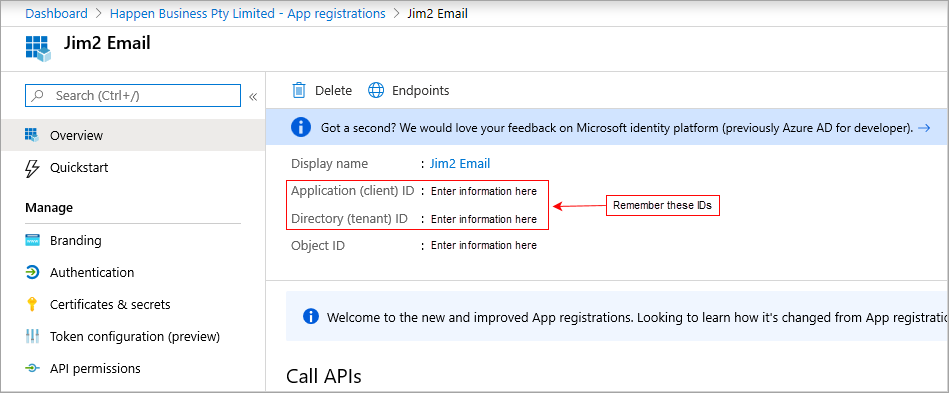Open Certificates & secrets menu item

pos(133,304)
